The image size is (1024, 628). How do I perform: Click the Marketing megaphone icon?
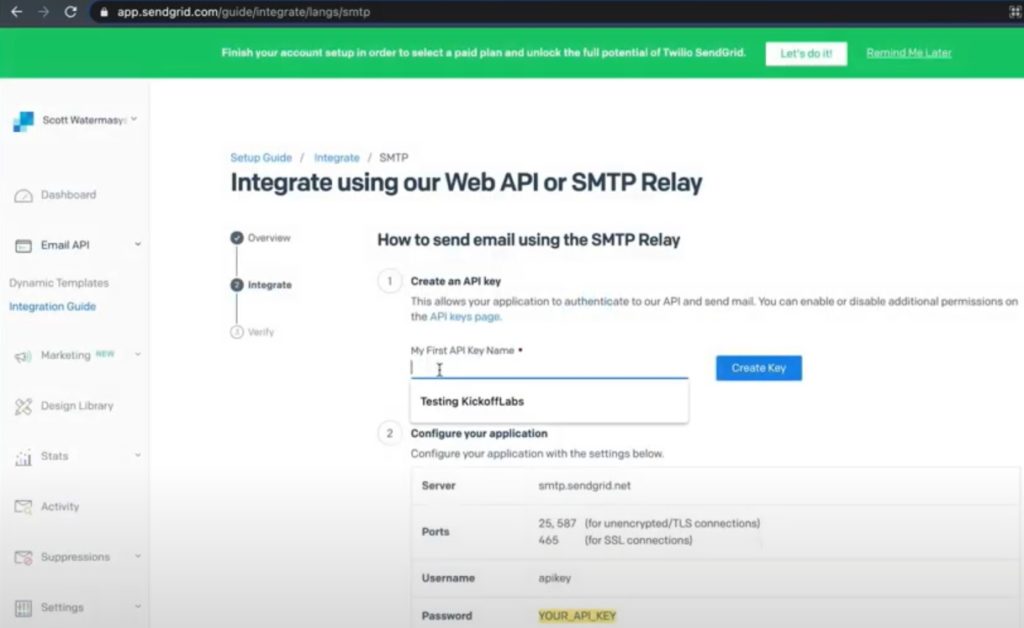[x=24, y=356]
